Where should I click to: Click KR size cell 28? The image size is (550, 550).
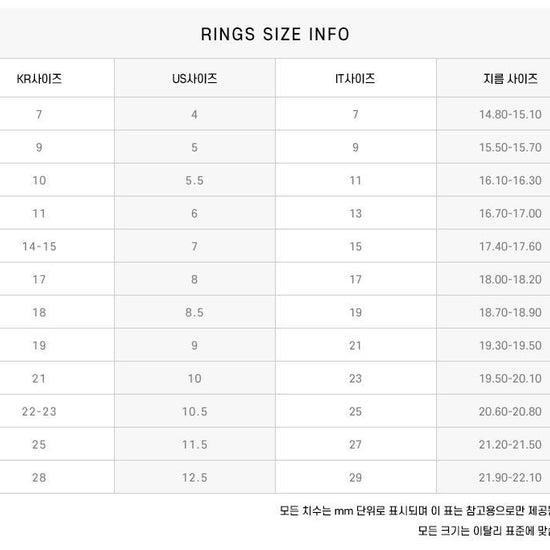pyautogui.click(x=39, y=477)
